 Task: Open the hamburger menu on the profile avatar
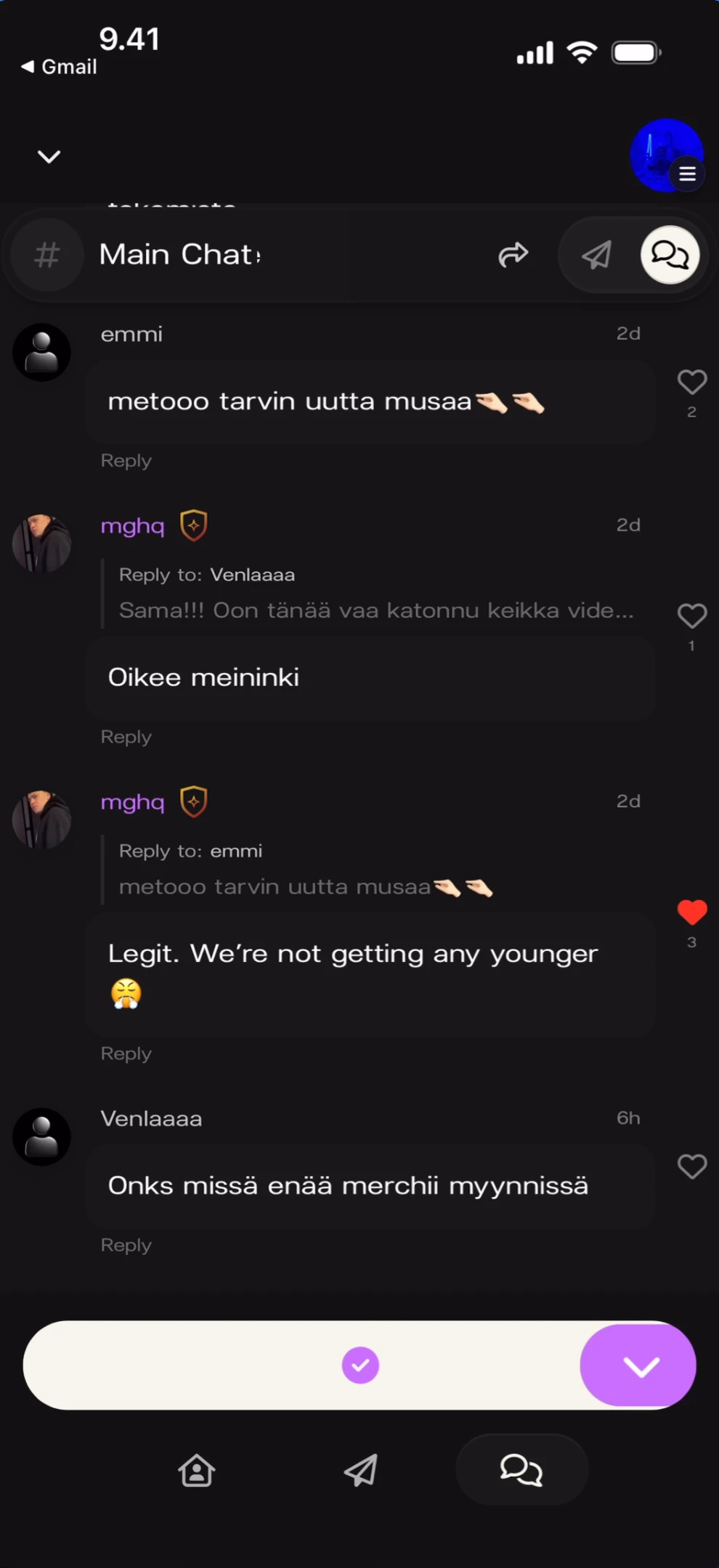(687, 173)
